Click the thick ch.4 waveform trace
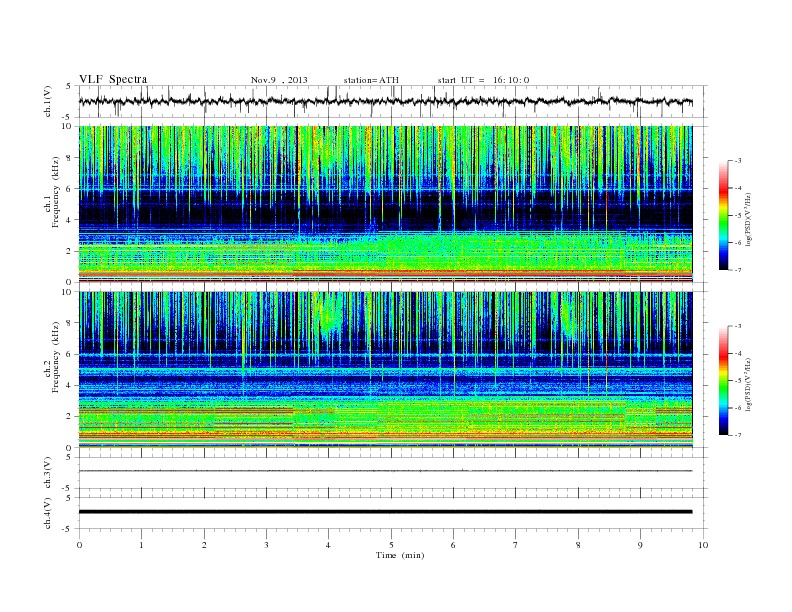 point(385,512)
